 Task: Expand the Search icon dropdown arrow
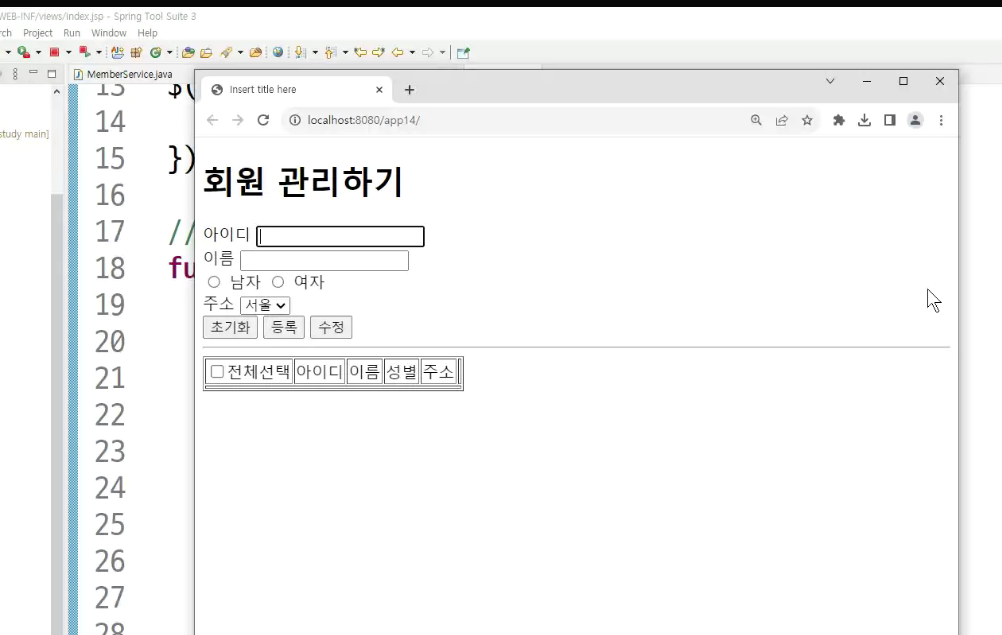pyautogui.click(x=240, y=52)
